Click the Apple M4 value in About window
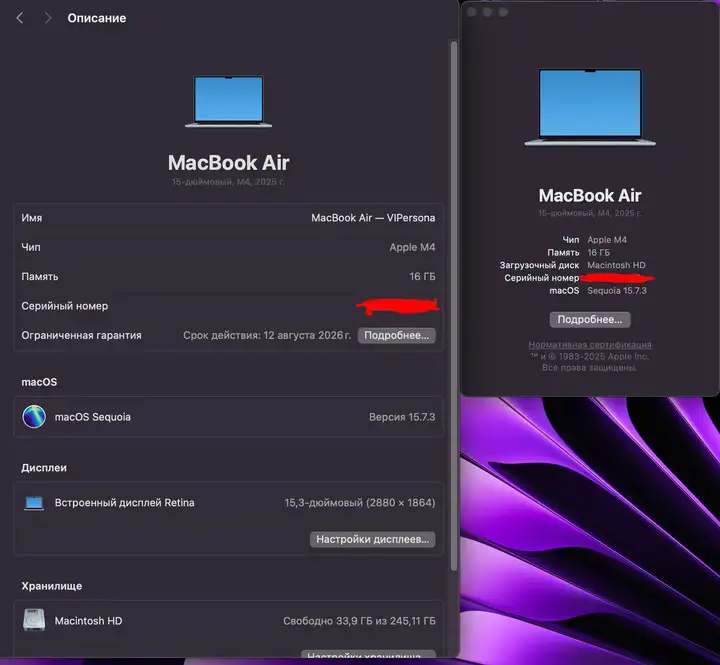Viewport: 720px width, 665px height. [607, 240]
